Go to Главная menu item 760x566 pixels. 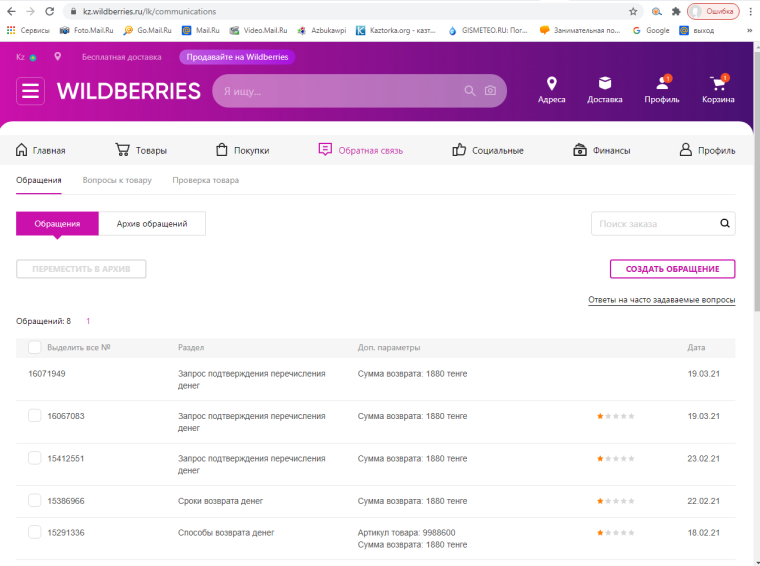pos(41,150)
